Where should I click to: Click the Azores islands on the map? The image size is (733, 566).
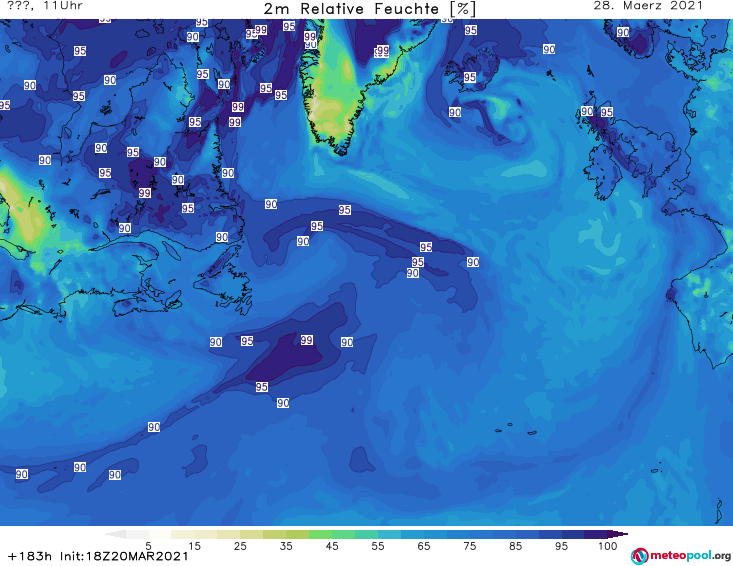click(517, 429)
